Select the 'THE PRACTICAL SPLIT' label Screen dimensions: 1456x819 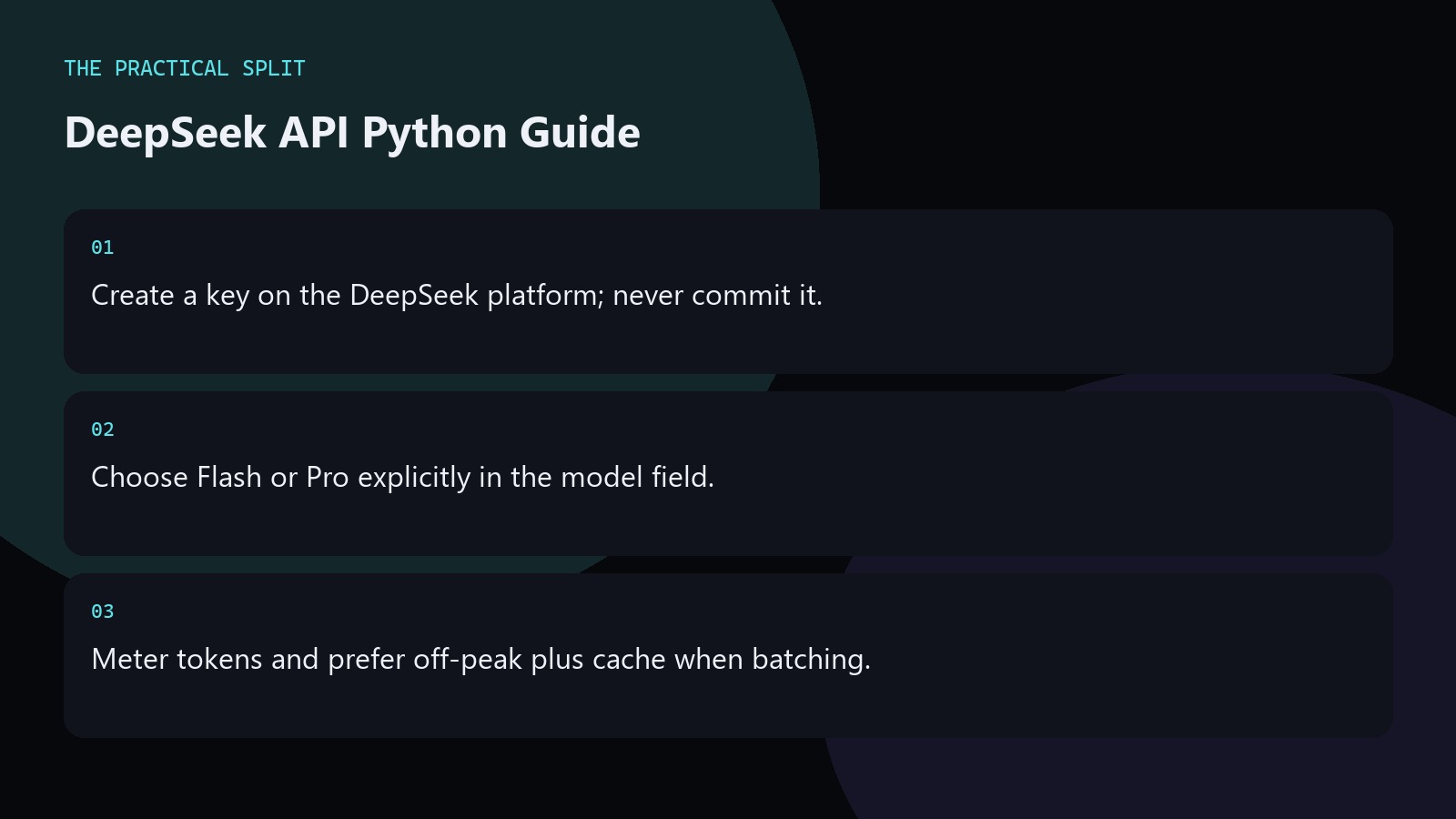pyautogui.click(x=185, y=68)
